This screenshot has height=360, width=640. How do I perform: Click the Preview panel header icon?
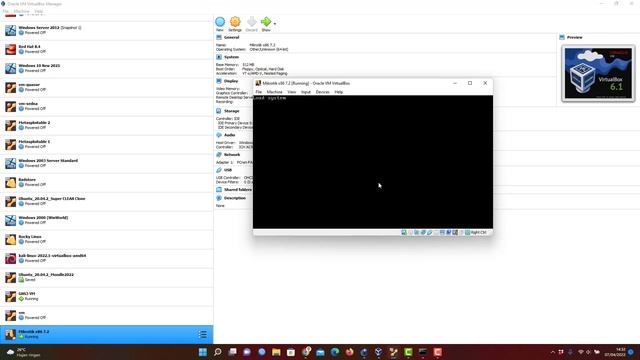tap(562, 37)
